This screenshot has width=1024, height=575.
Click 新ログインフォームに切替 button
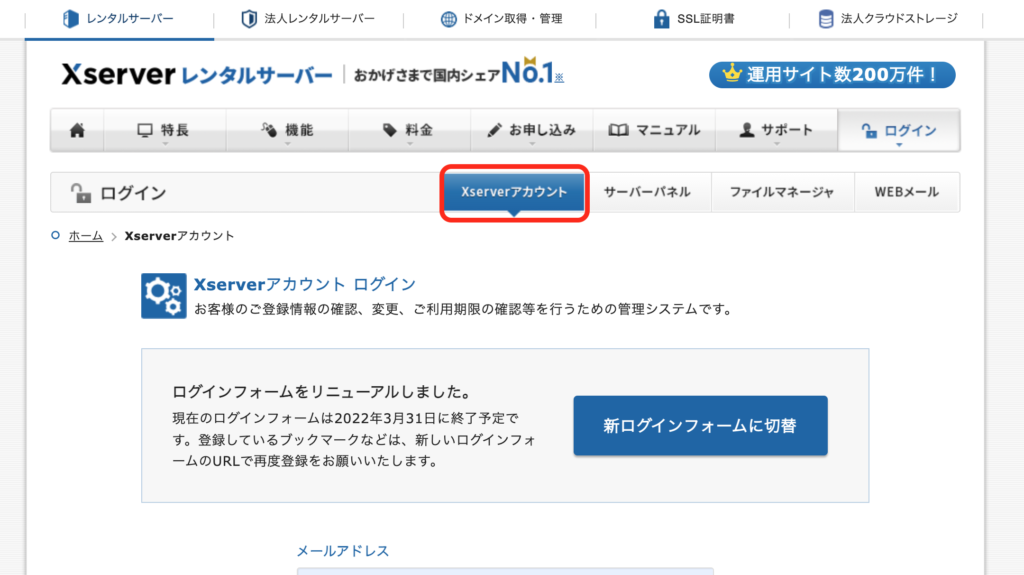point(700,426)
